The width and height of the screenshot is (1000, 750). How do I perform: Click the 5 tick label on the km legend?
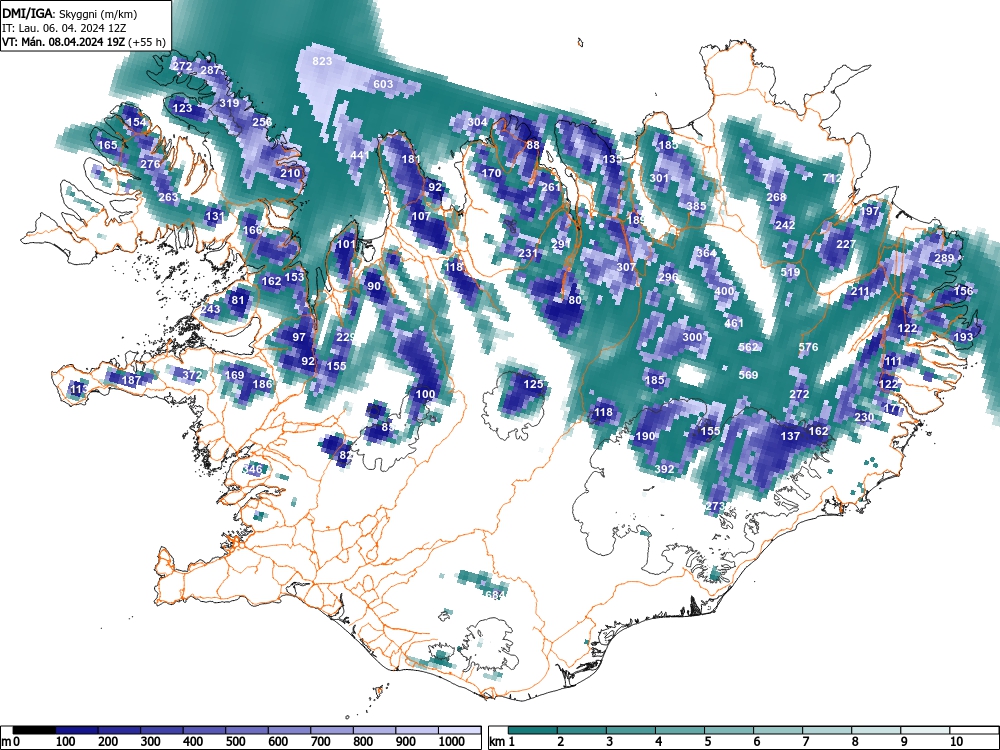coord(707,742)
